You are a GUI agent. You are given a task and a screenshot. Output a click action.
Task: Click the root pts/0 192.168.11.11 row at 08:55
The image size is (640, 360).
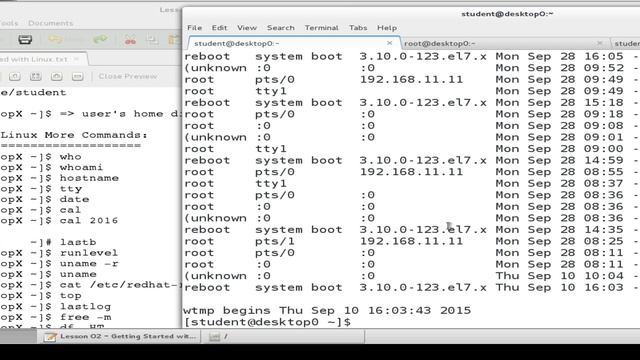coord(411,172)
